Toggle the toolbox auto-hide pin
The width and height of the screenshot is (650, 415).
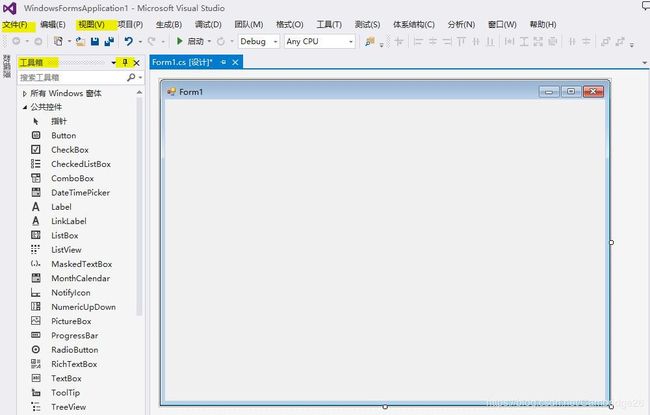point(125,63)
